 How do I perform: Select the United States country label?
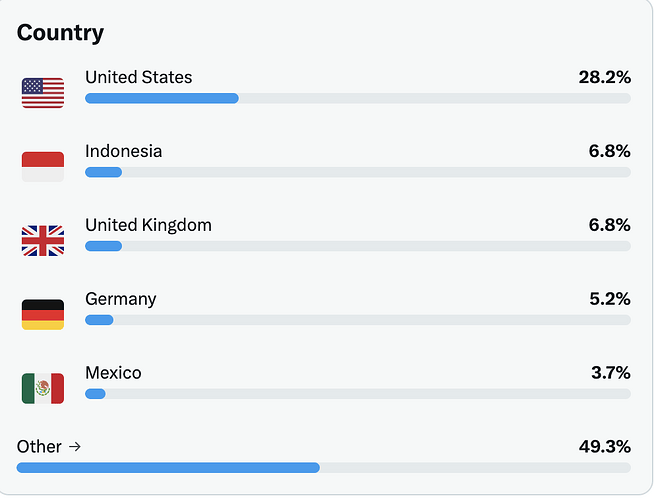point(138,77)
